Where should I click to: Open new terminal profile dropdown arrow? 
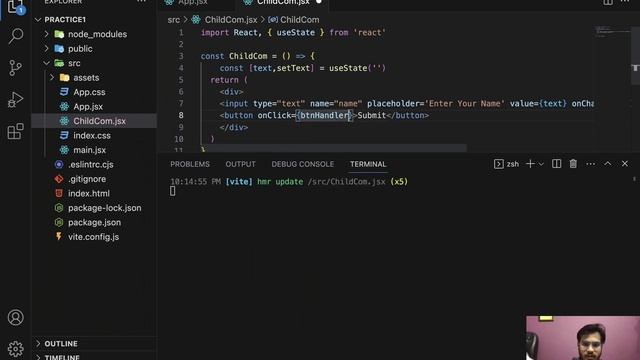tap(541, 164)
